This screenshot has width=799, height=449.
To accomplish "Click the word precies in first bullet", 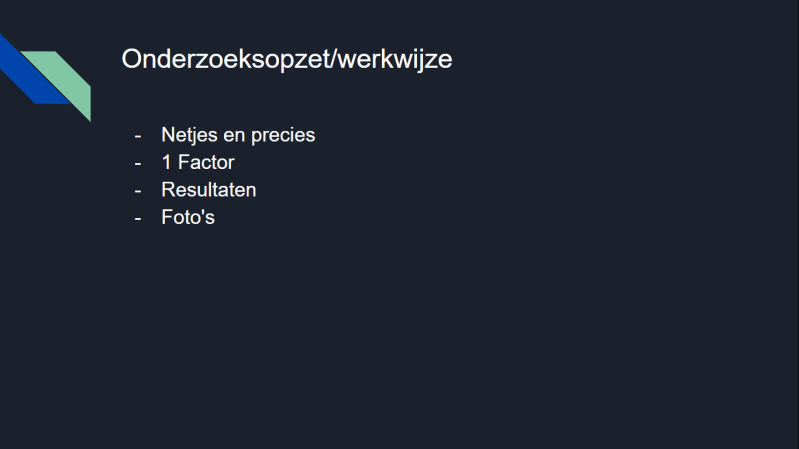I will click(x=284, y=135).
